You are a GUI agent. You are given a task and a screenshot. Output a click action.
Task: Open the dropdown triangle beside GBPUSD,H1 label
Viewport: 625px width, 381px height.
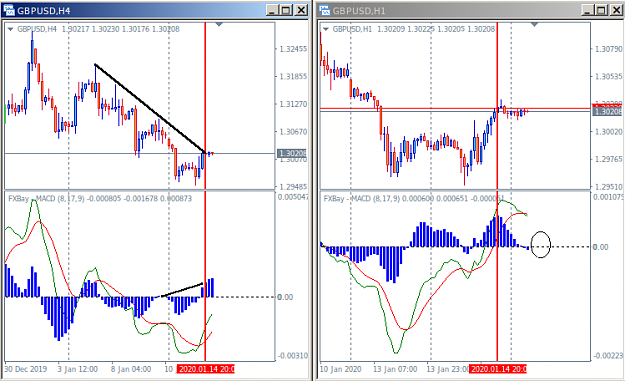[x=326, y=29]
